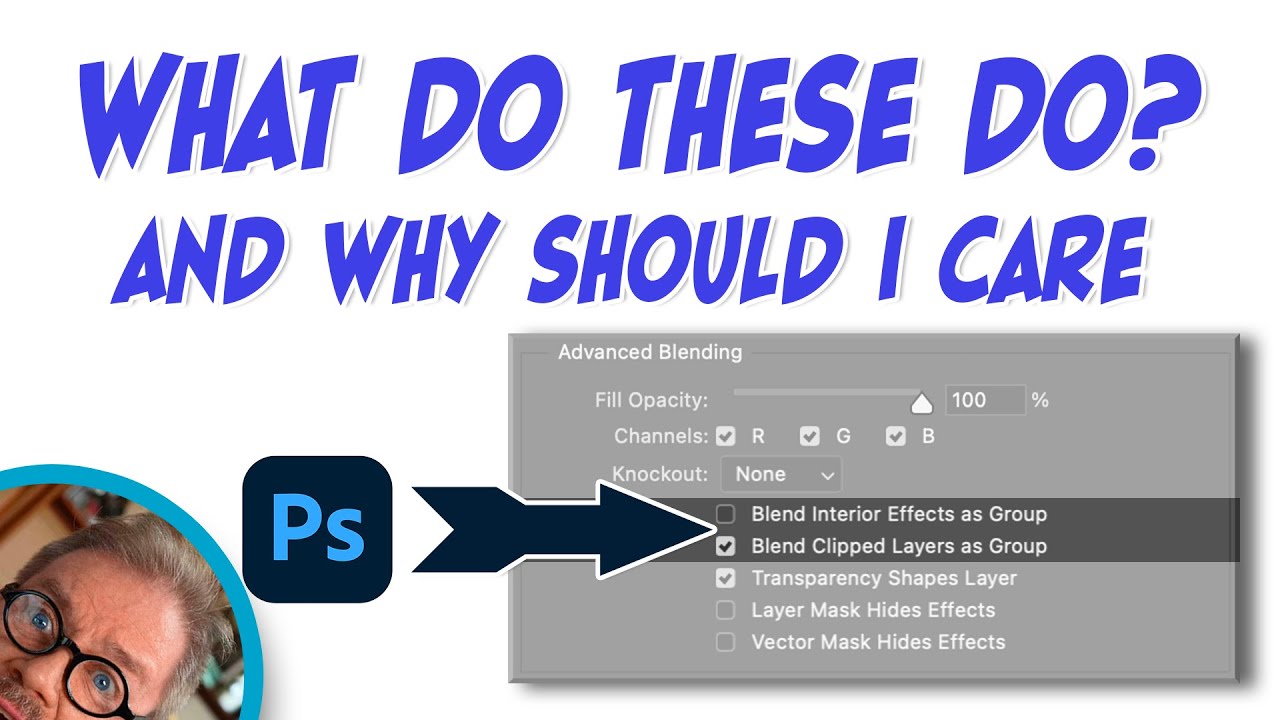Click the Fill Opacity label
1280x720 pixels.
click(x=651, y=401)
